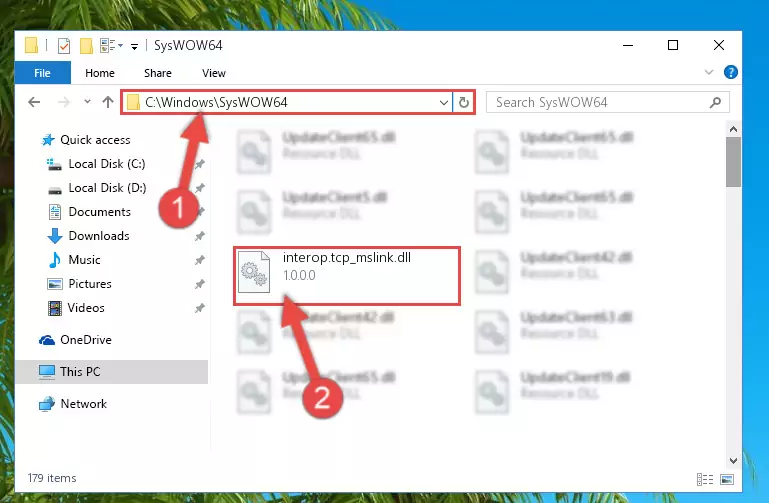Image resolution: width=769 pixels, height=503 pixels.
Task: Select Network in the navigation pane
Action: [73, 403]
